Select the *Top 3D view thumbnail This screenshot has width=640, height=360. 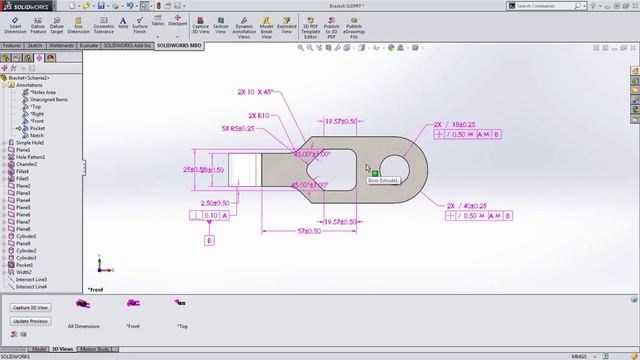pos(180,303)
